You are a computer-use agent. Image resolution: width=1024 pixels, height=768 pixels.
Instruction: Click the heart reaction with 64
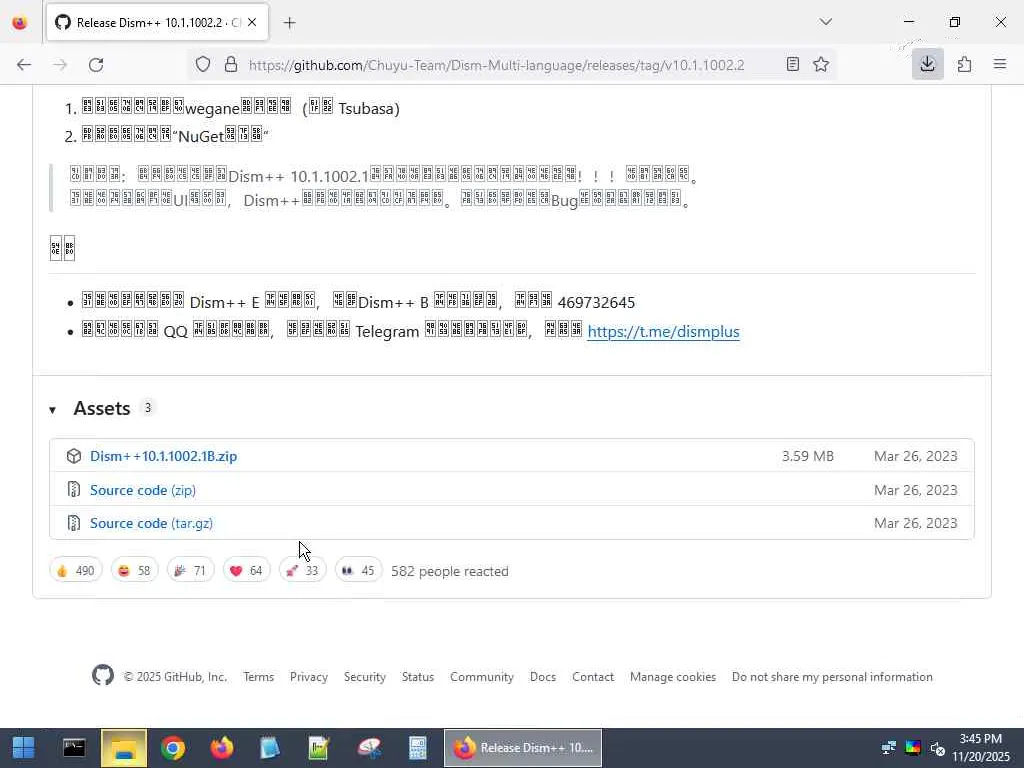tap(246, 571)
